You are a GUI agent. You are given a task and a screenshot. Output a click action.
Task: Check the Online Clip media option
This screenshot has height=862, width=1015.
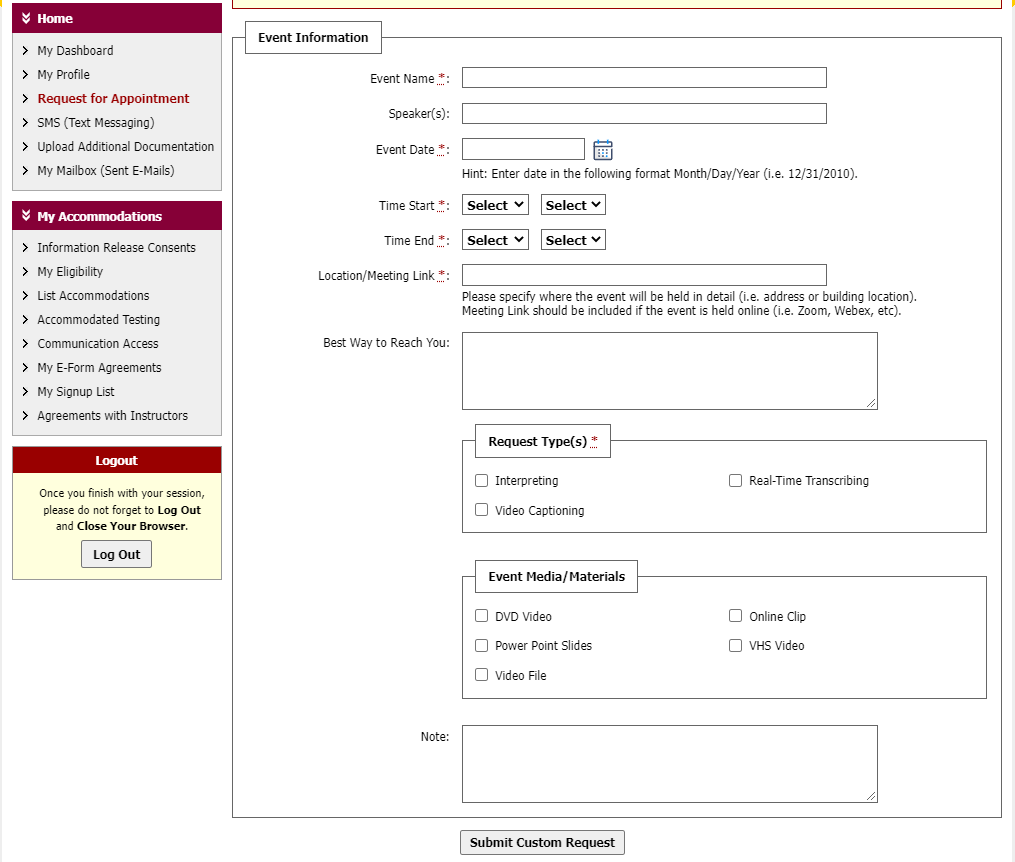pos(736,616)
